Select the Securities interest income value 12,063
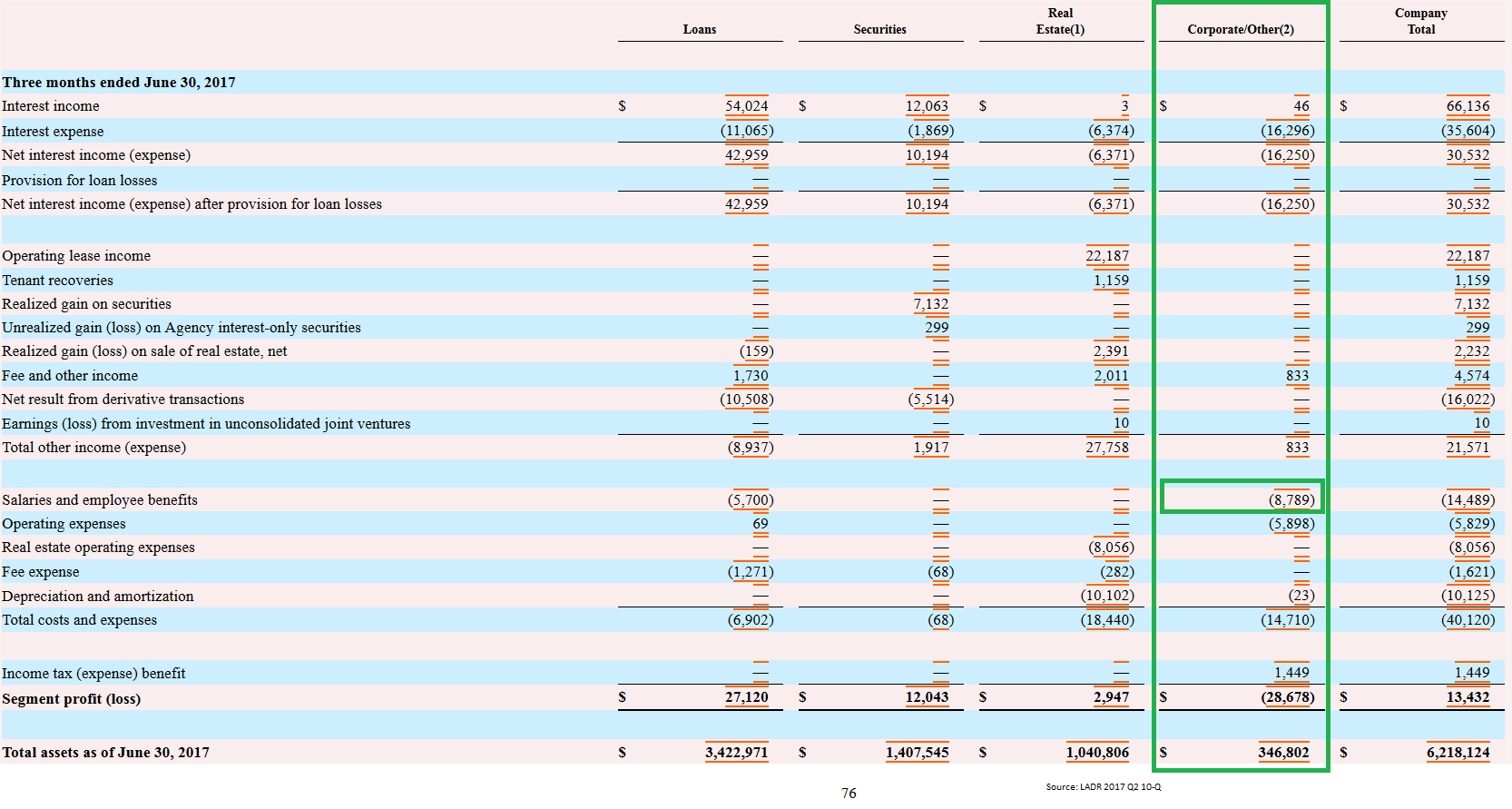This screenshot has height=809, width=1512. [927, 106]
